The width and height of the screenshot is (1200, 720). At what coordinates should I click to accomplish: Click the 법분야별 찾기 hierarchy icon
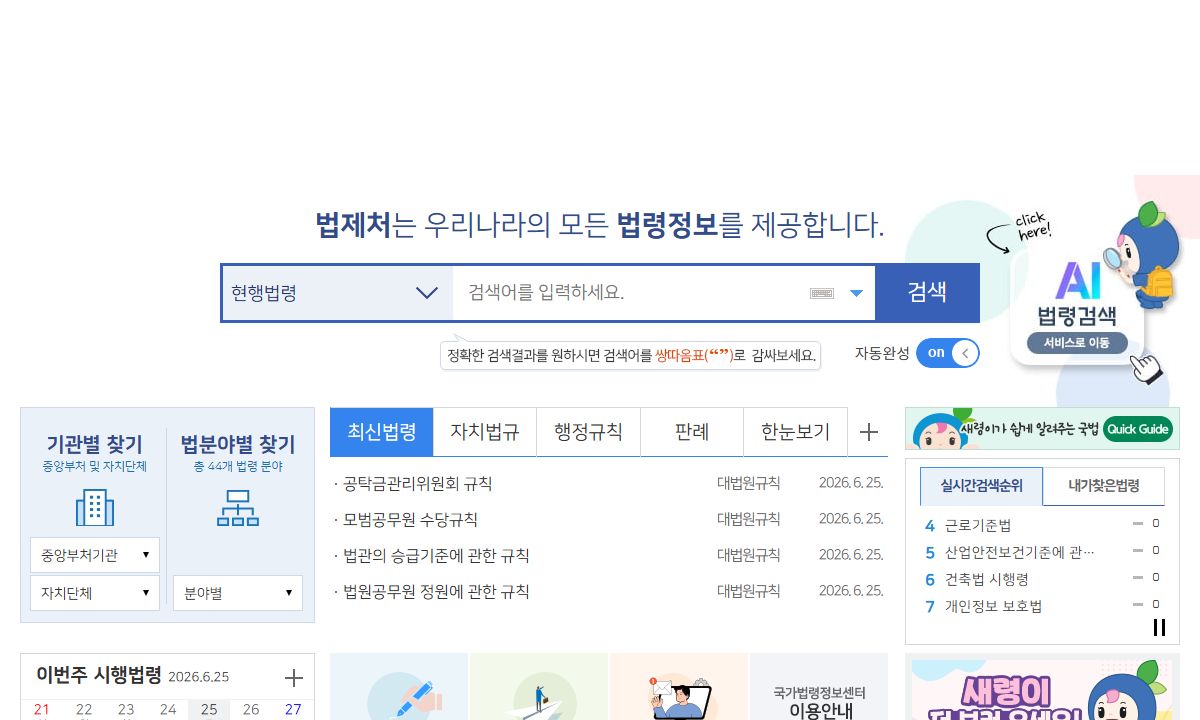[238, 507]
